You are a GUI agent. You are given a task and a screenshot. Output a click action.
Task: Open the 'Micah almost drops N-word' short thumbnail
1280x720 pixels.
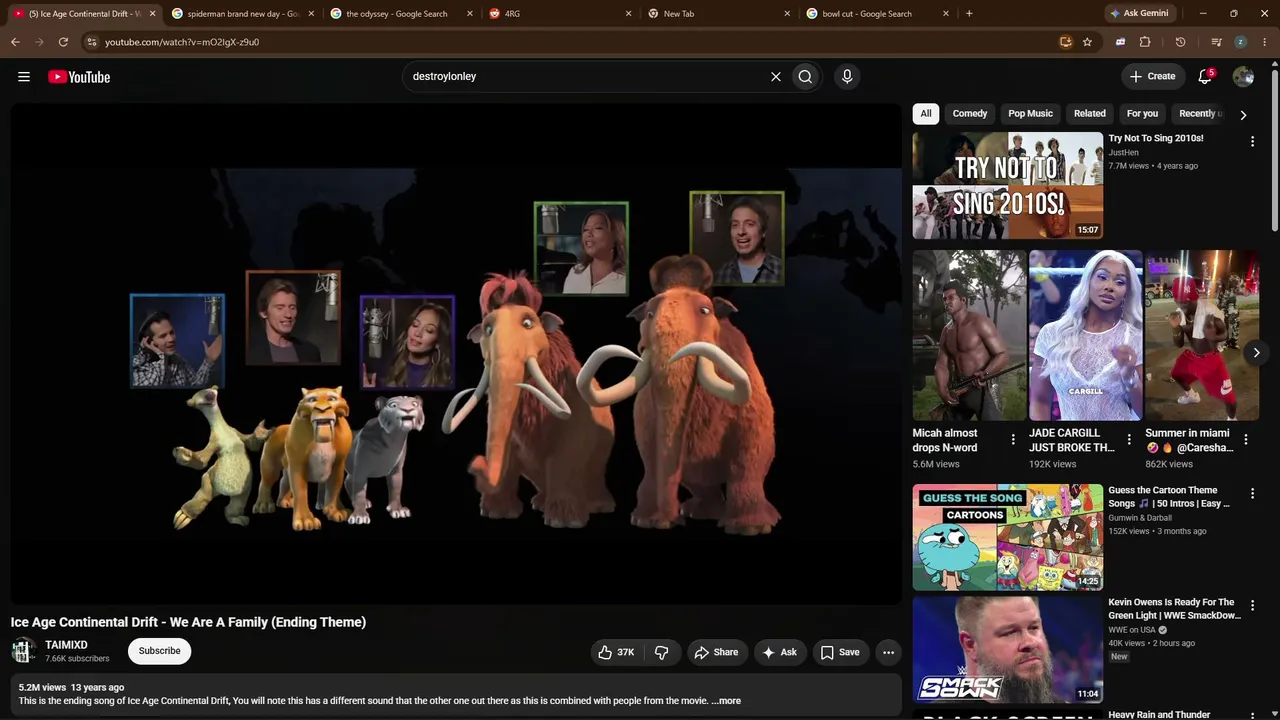[969, 336]
